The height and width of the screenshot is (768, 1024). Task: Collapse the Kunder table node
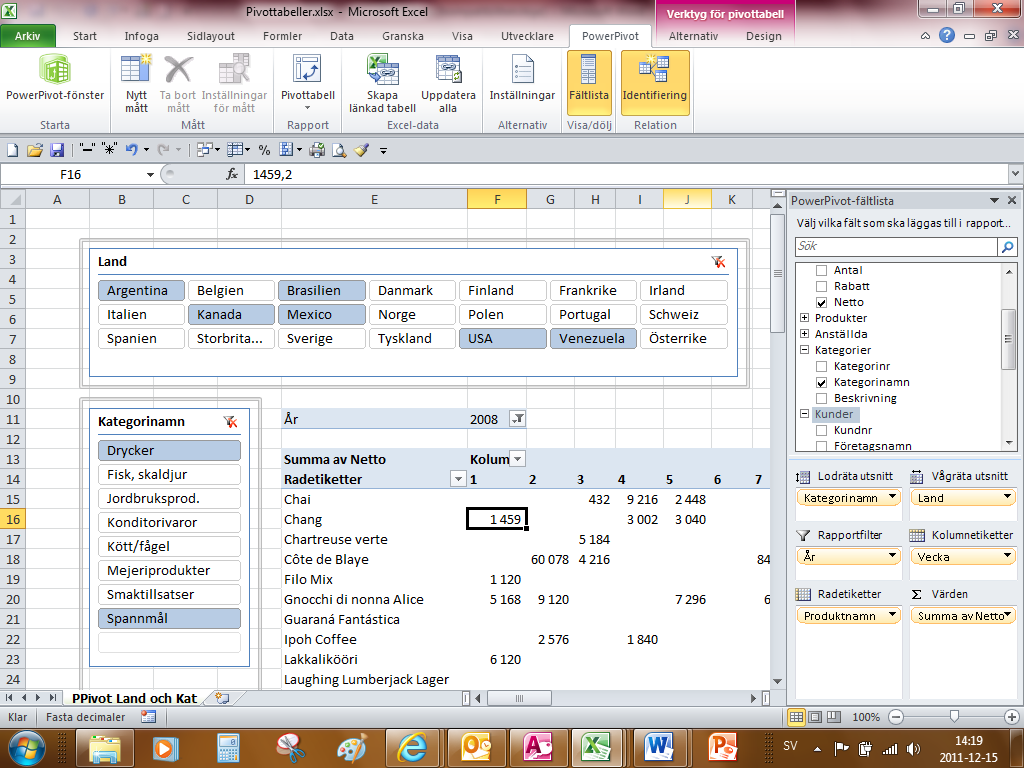click(805, 414)
